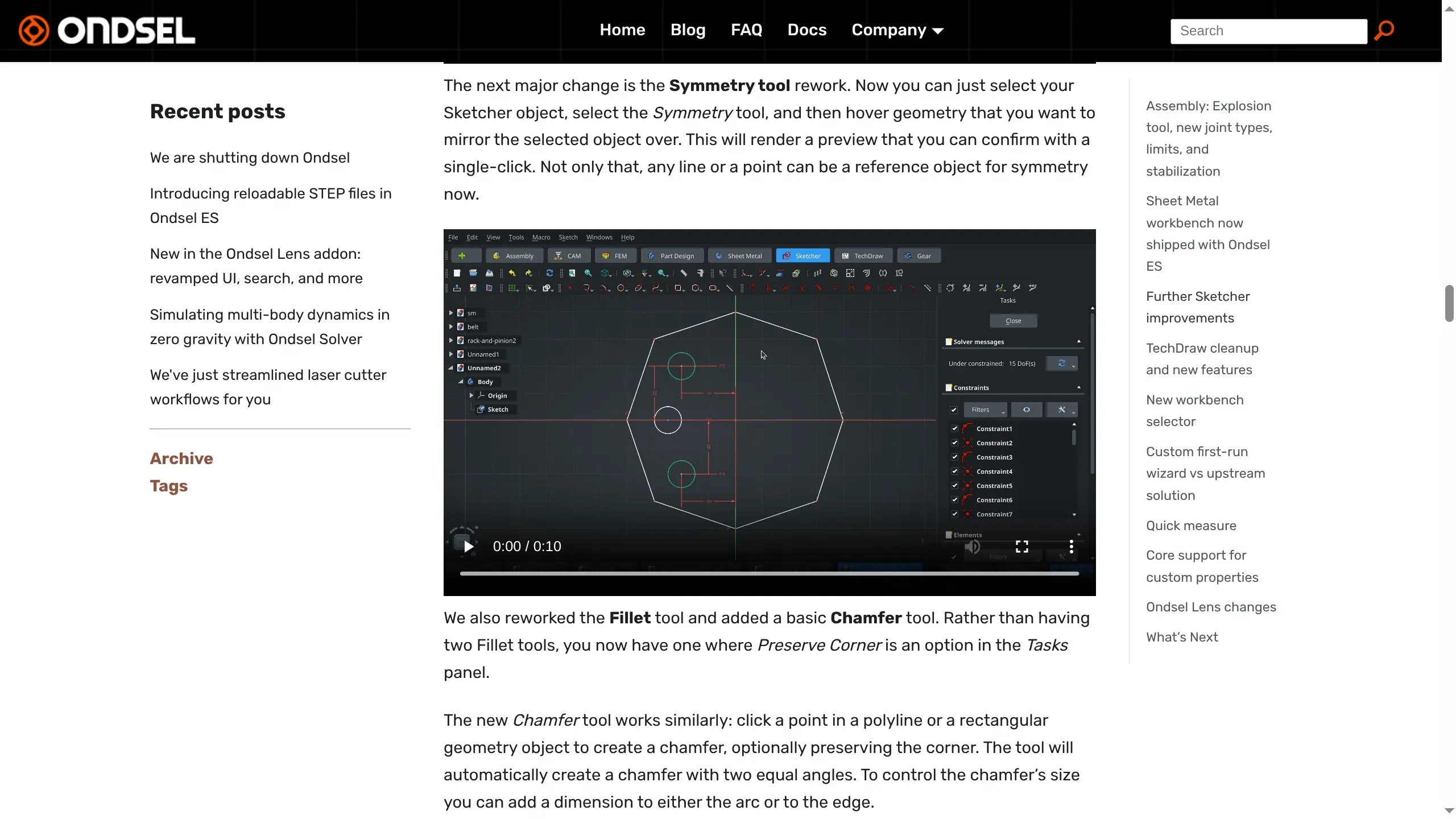
Task: Jump to 'Custom first-run wizard' section
Action: click(1206, 473)
